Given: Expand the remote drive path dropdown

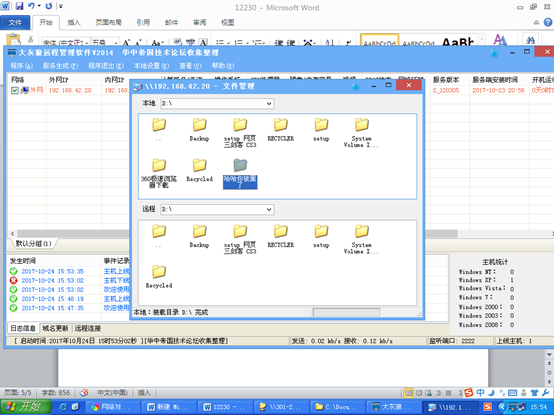Looking at the screenshot, I should point(269,209).
